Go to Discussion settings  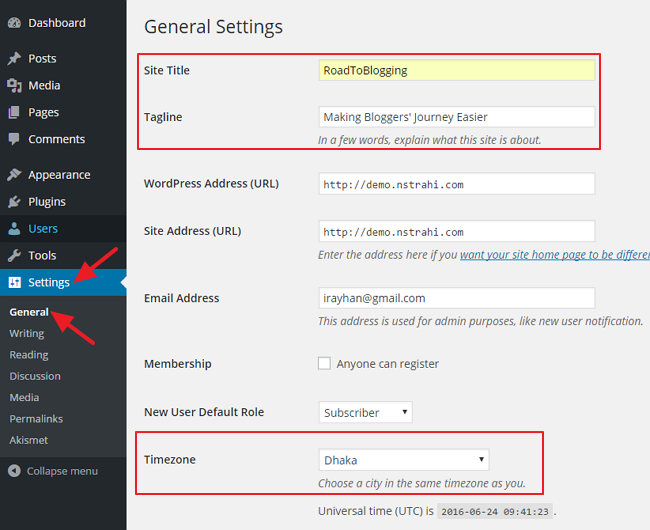click(x=35, y=376)
